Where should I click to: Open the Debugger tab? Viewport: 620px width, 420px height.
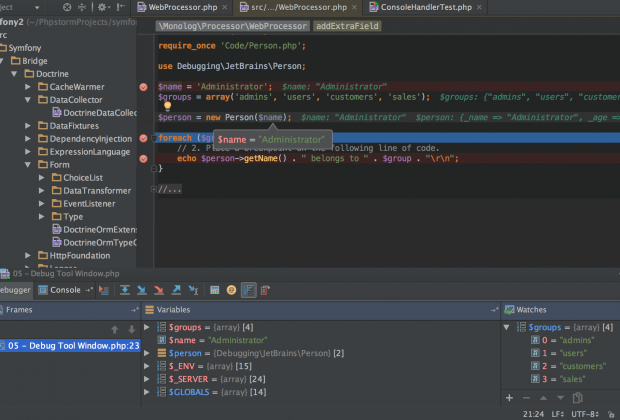(15, 290)
